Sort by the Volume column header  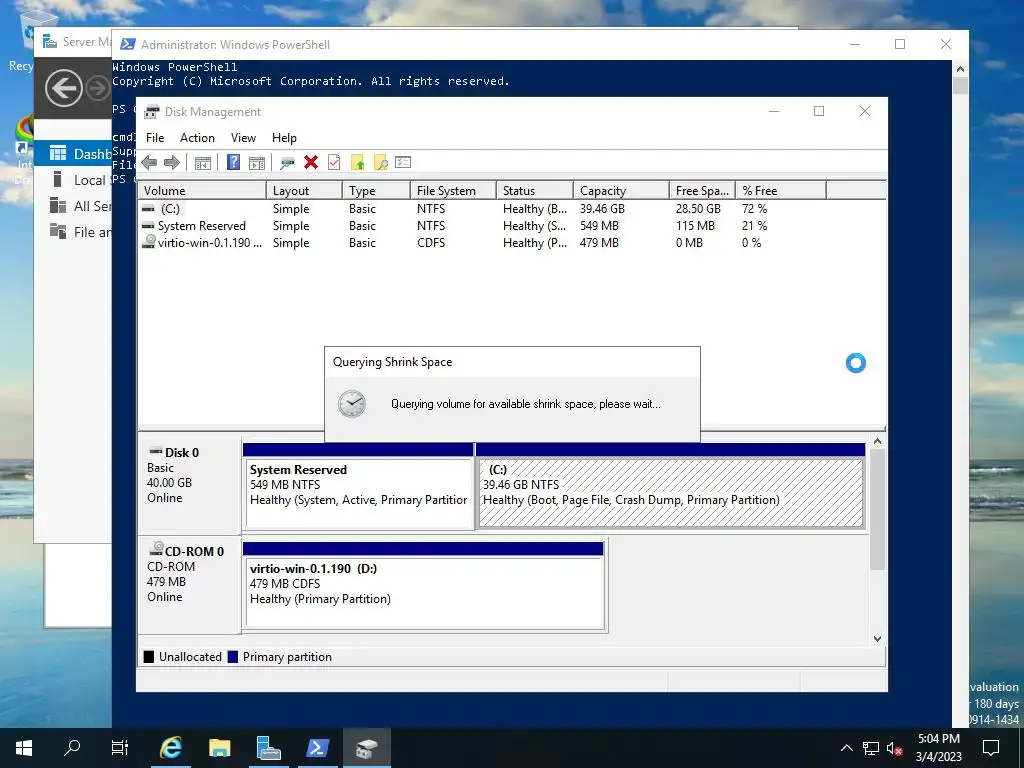(202, 191)
